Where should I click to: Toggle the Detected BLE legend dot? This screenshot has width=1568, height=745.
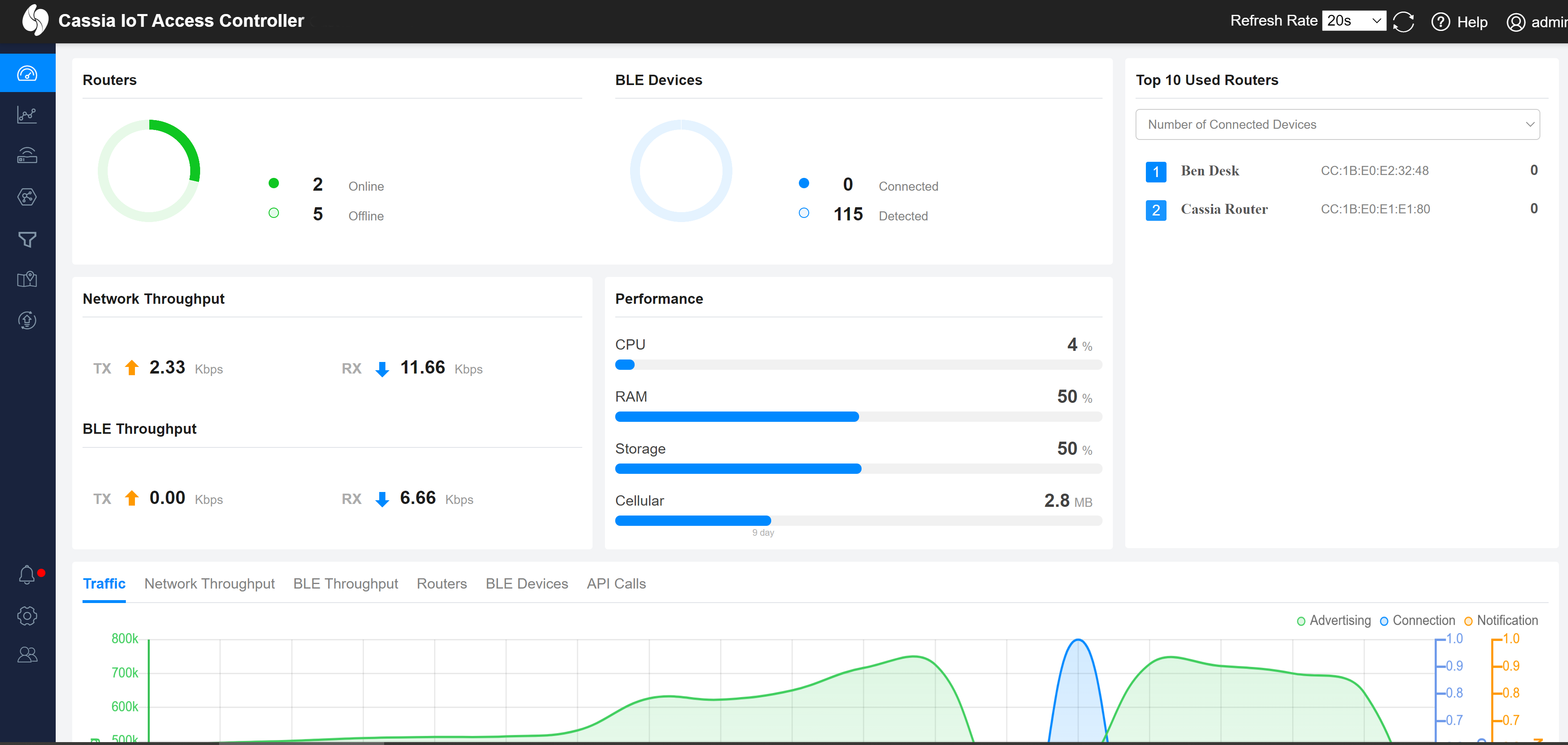tap(804, 213)
